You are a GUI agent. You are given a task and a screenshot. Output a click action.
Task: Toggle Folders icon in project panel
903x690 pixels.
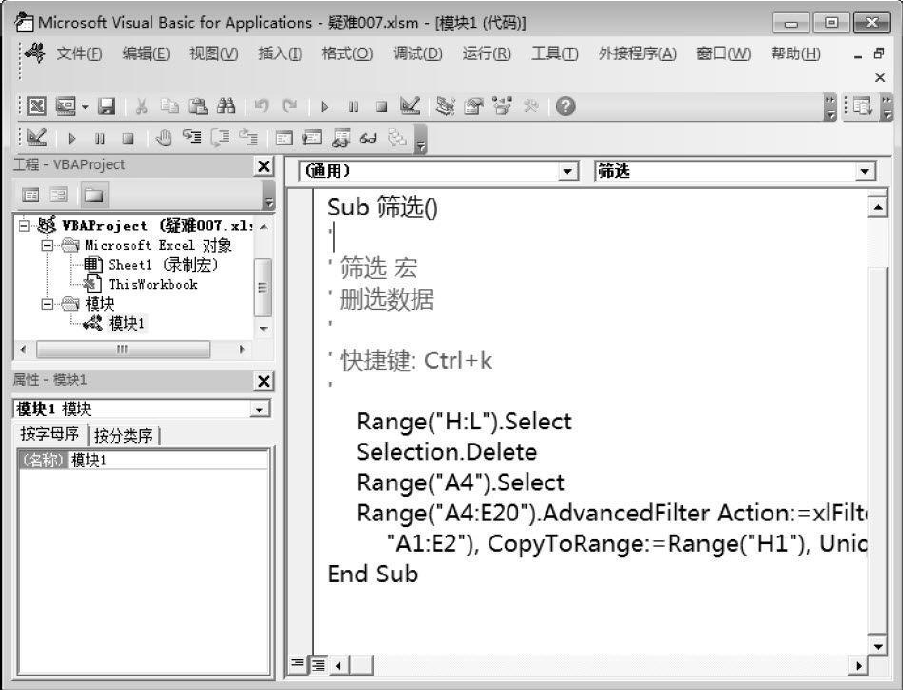94,195
